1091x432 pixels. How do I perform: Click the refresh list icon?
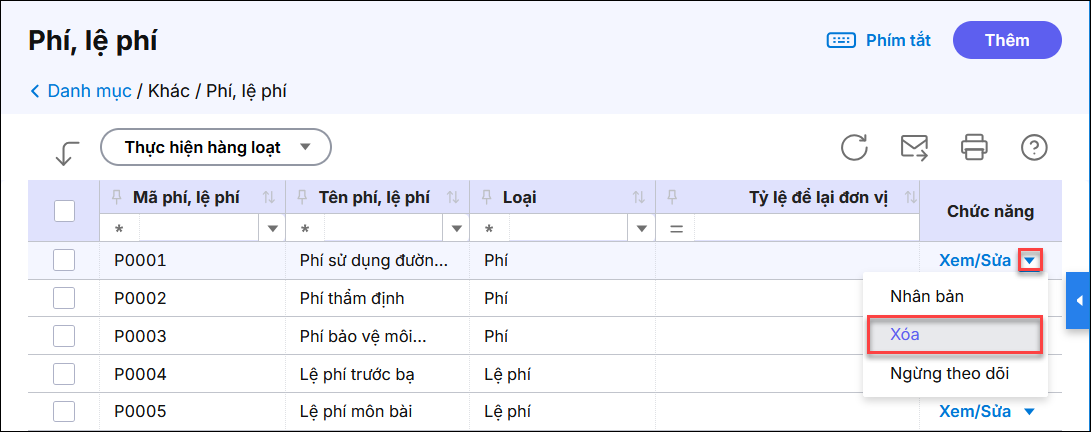click(854, 148)
